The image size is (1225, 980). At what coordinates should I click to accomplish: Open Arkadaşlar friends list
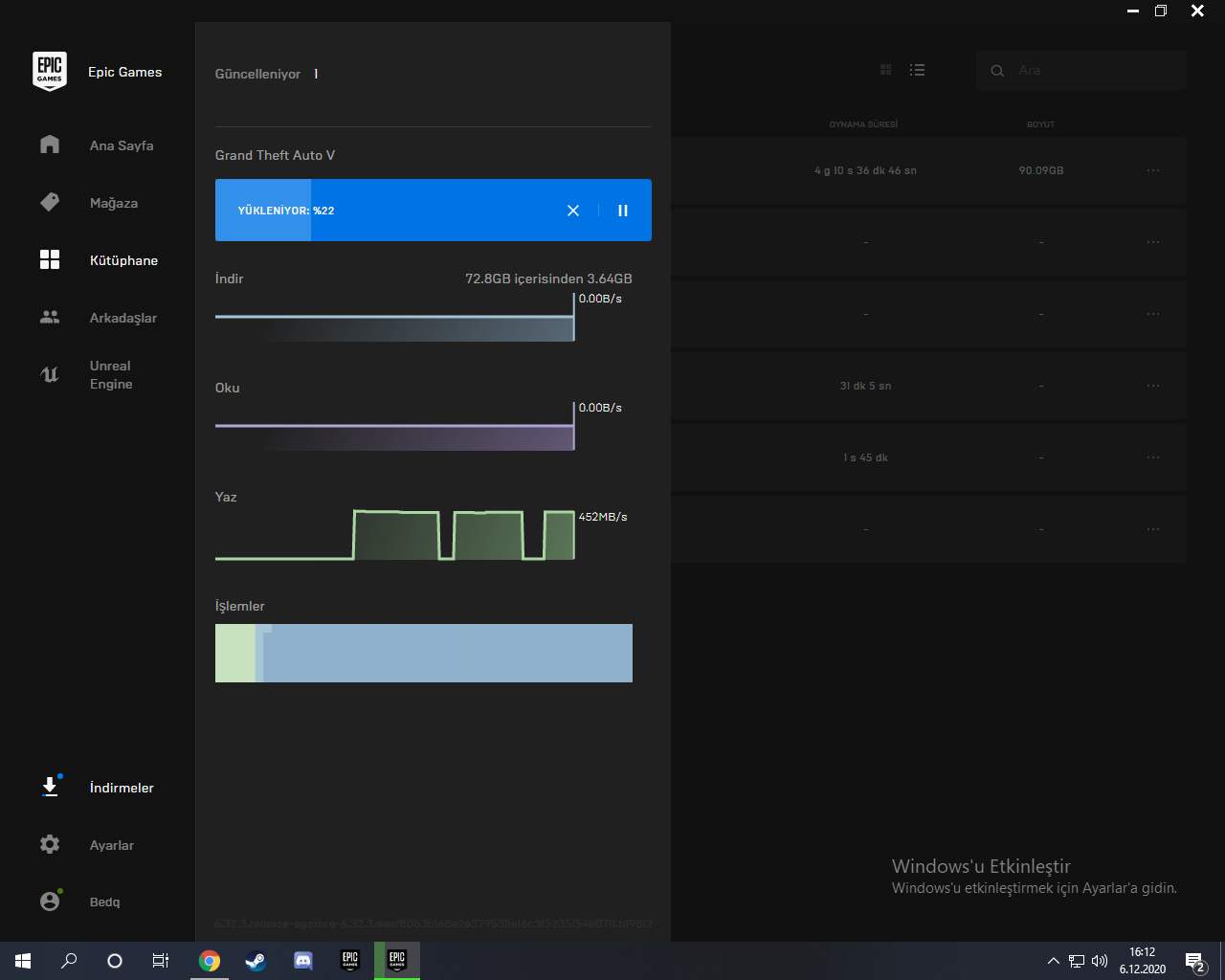point(122,318)
